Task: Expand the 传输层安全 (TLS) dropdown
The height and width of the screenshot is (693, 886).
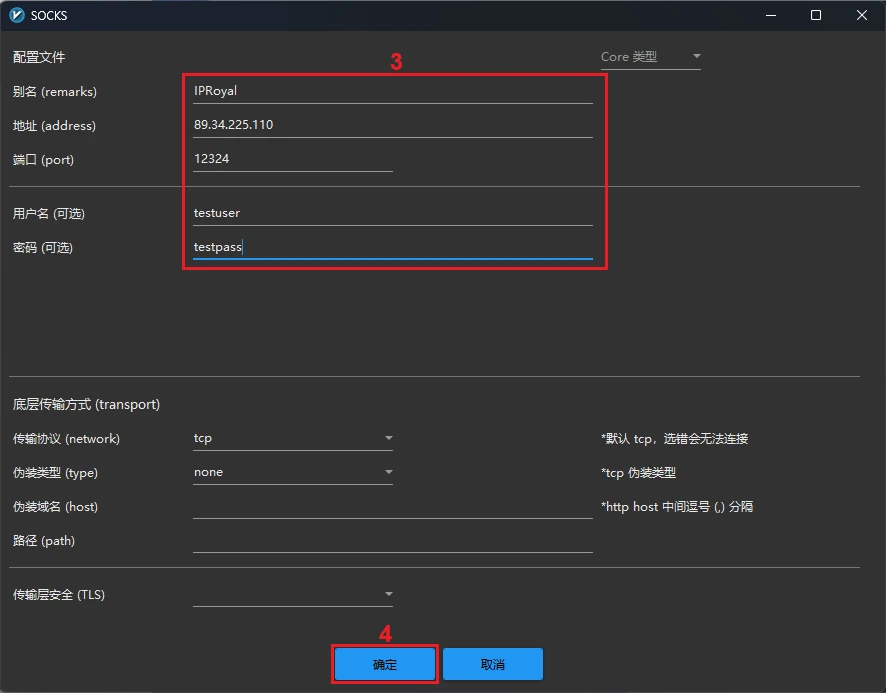Action: pos(292,595)
